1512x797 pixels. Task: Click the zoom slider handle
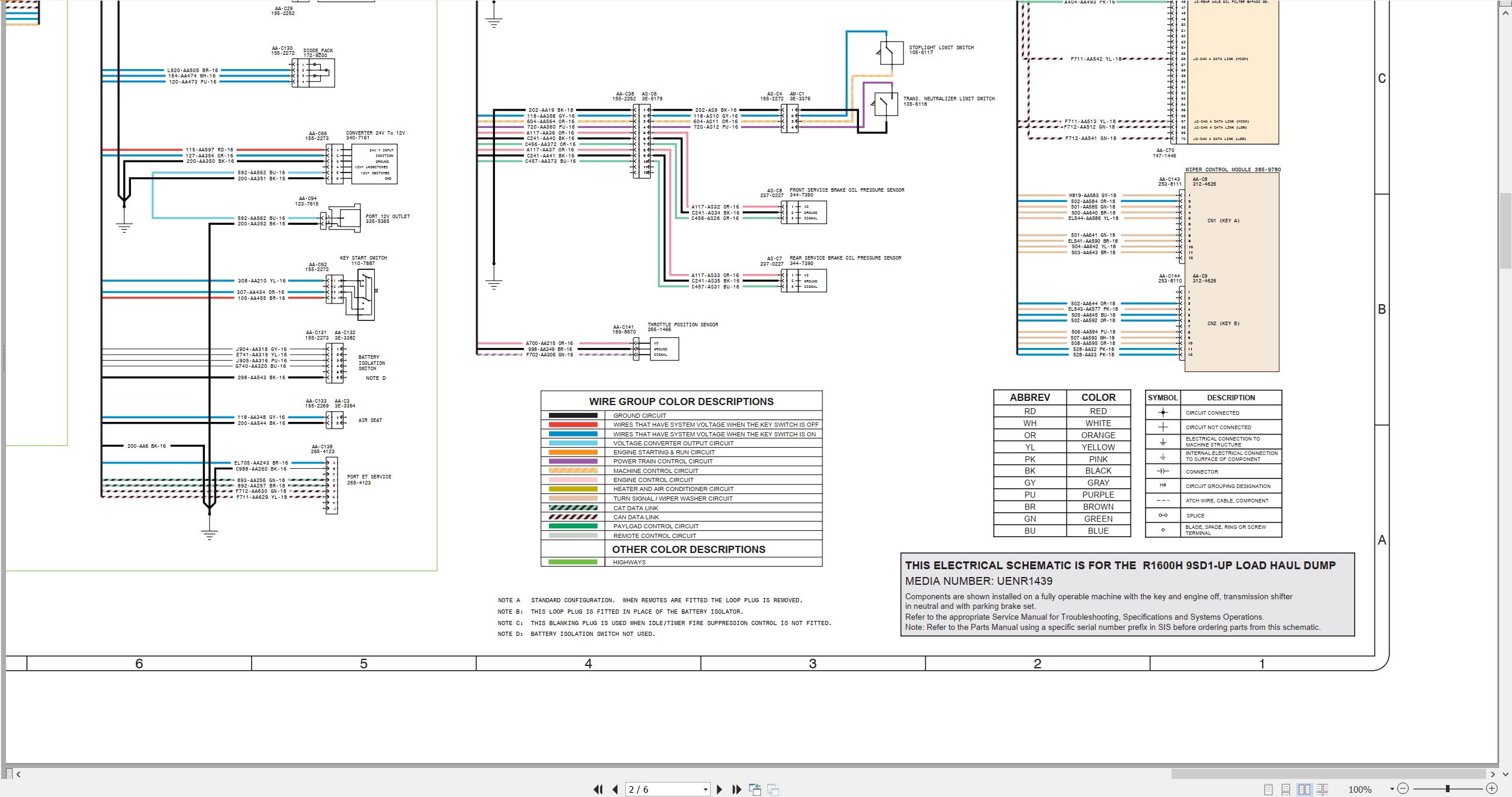pos(1448,789)
